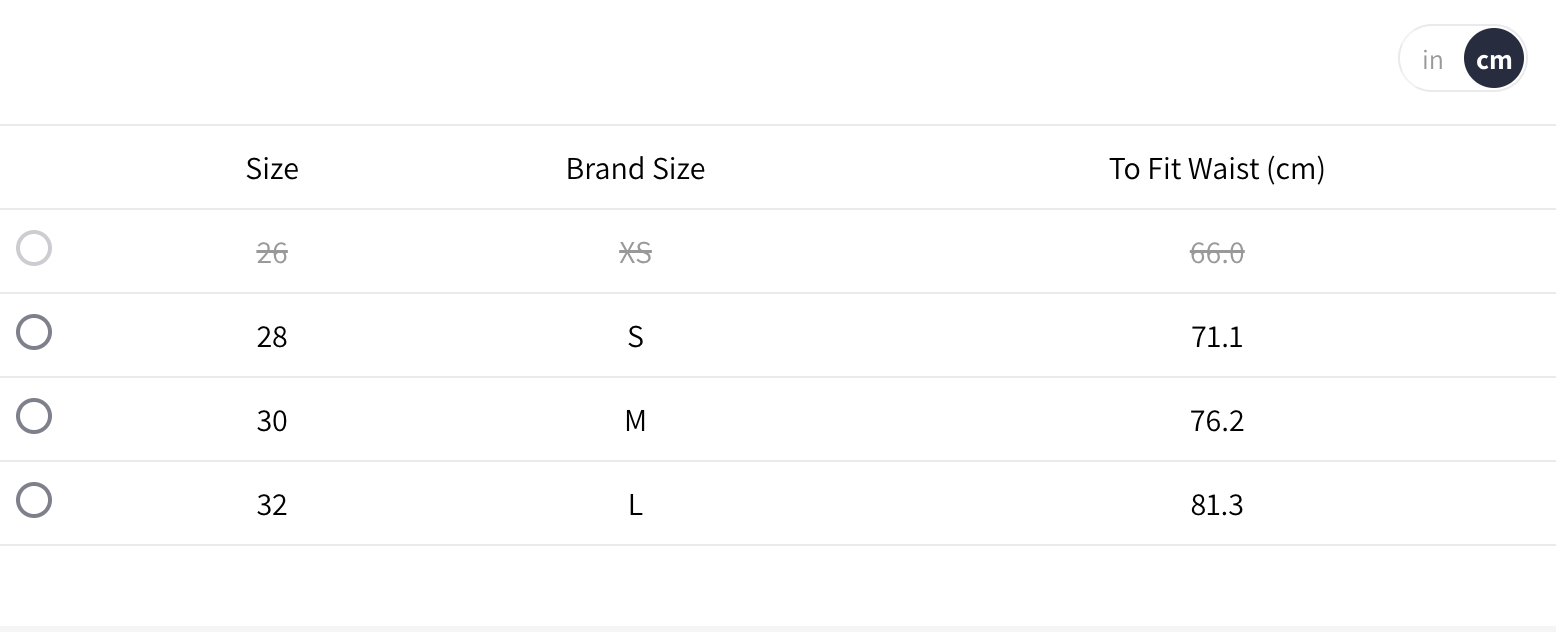Viewport: 1556px width, 632px height.
Task: Click the 71.1 waist measurement
Action: 1216,337
